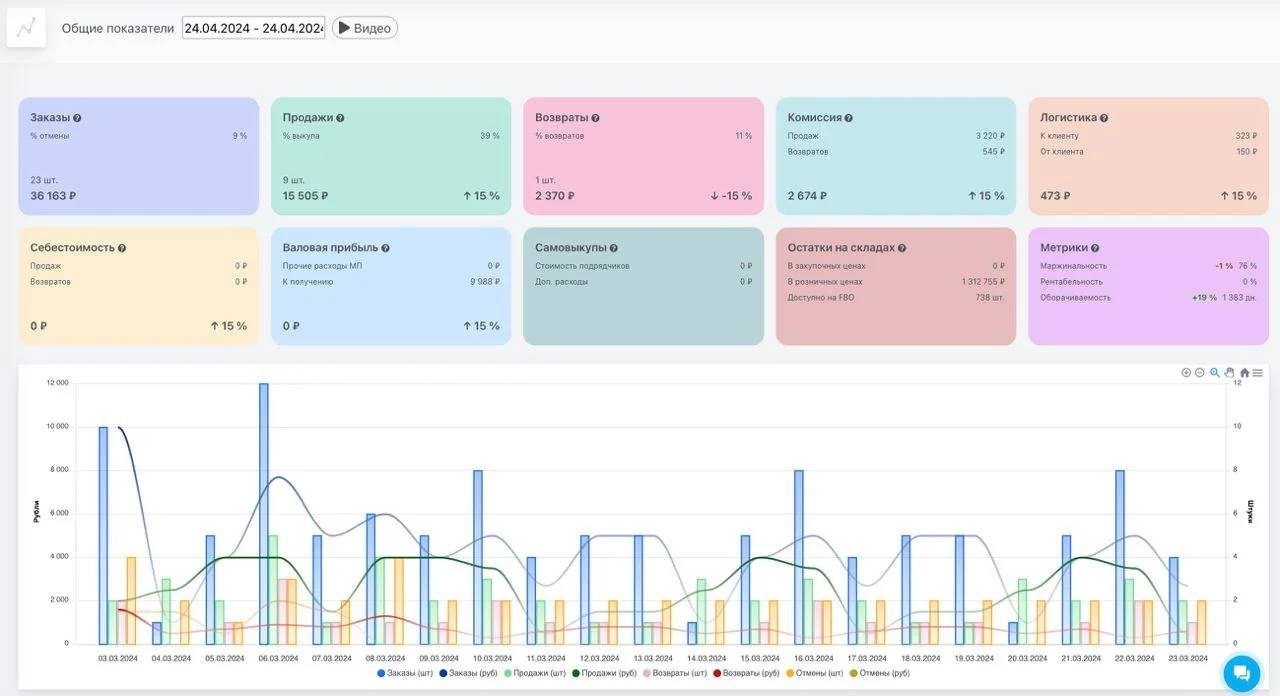Viewport: 1280px width, 696px height.
Task: Select the magnifier selection zoom tool
Action: tap(1215, 373)
